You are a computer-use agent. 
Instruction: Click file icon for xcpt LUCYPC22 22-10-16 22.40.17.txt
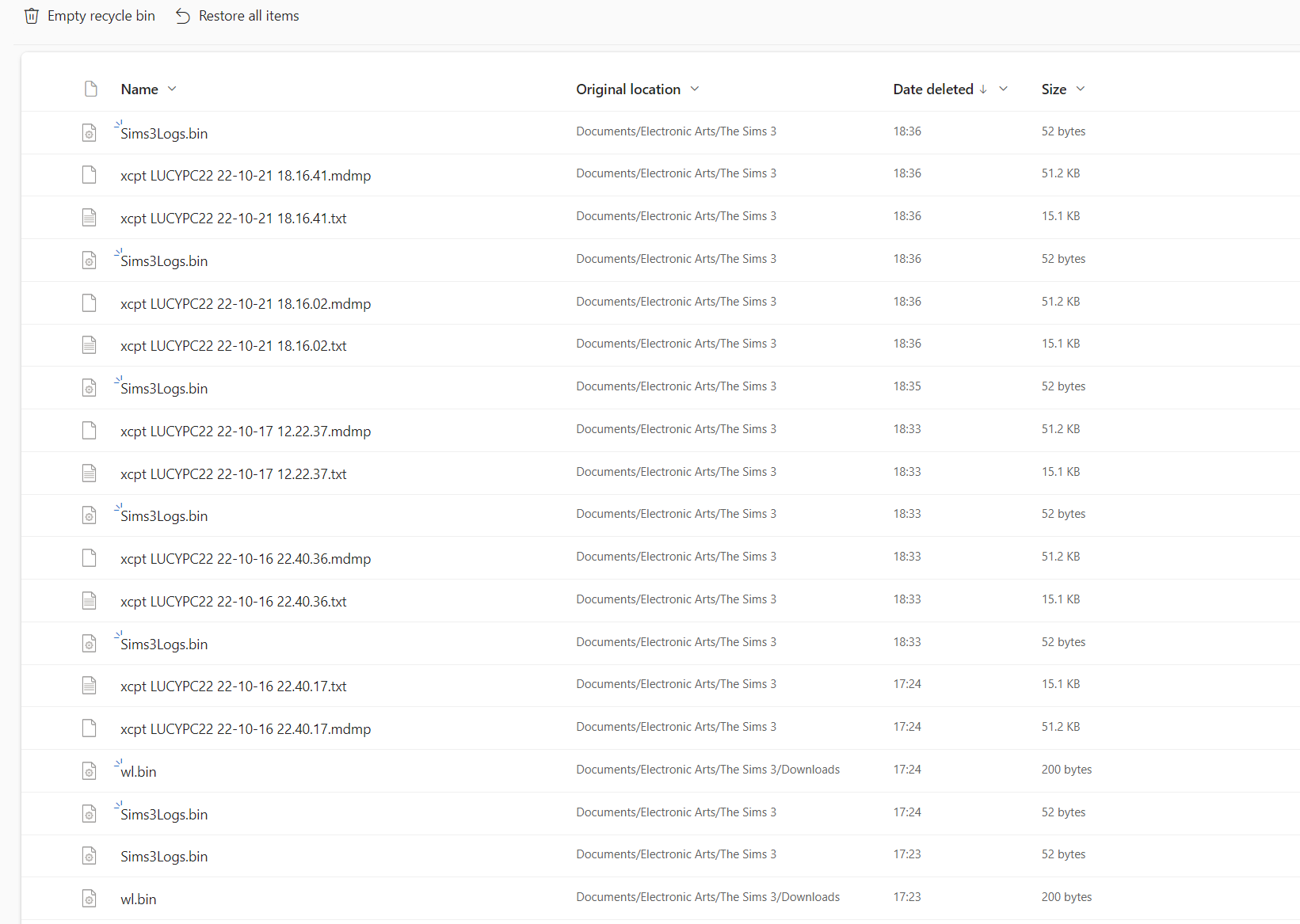(x=90, y=685)
